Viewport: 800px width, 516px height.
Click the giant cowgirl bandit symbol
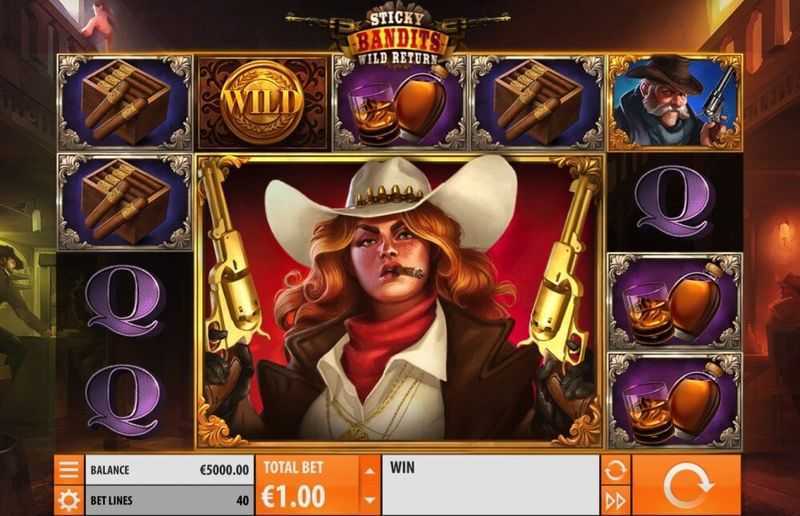tap(399, 301)
